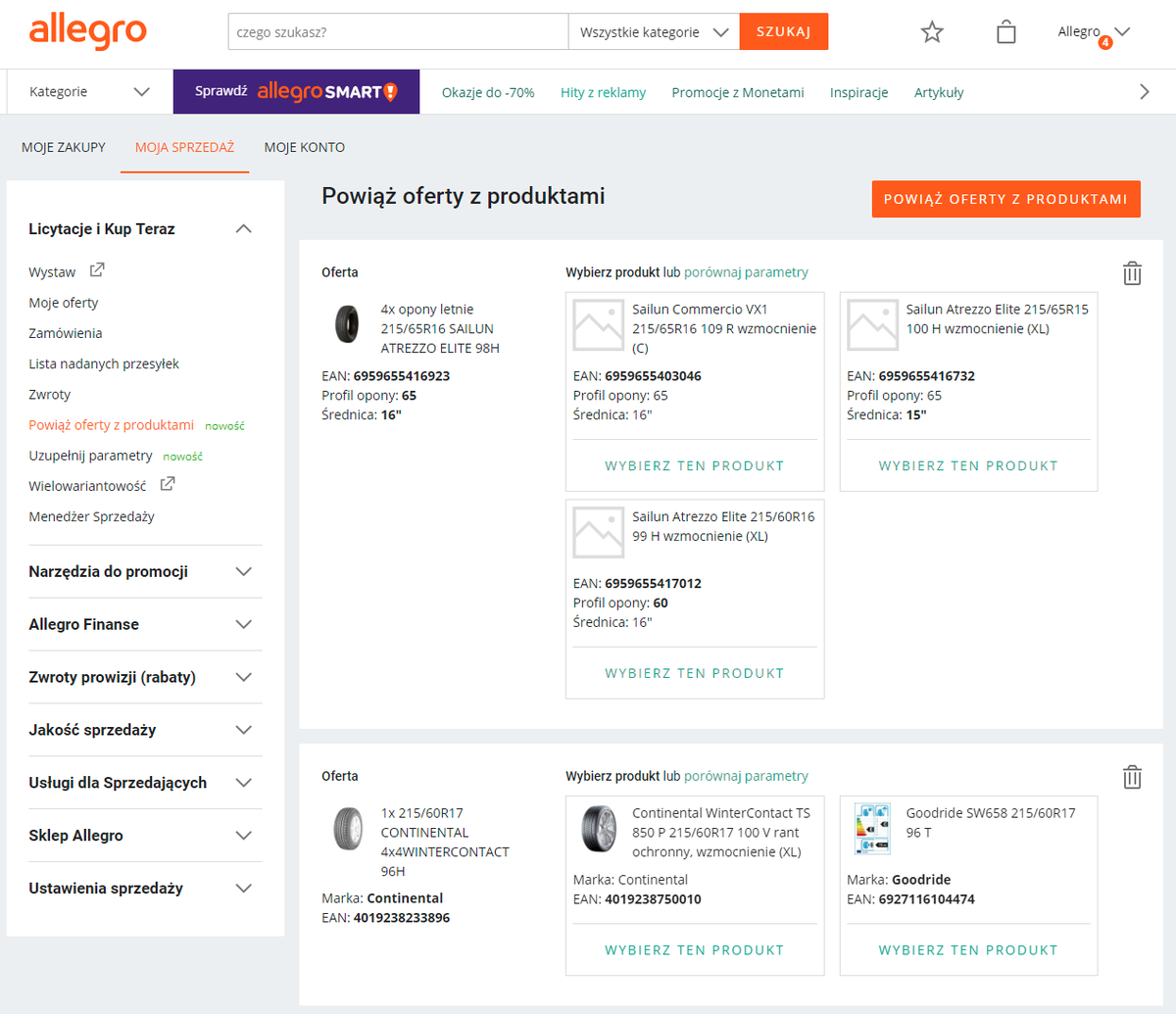Click porównaj parametry link in Sailun offer
This screenshot has width=1176, height=1014.
tap(746, 273)
